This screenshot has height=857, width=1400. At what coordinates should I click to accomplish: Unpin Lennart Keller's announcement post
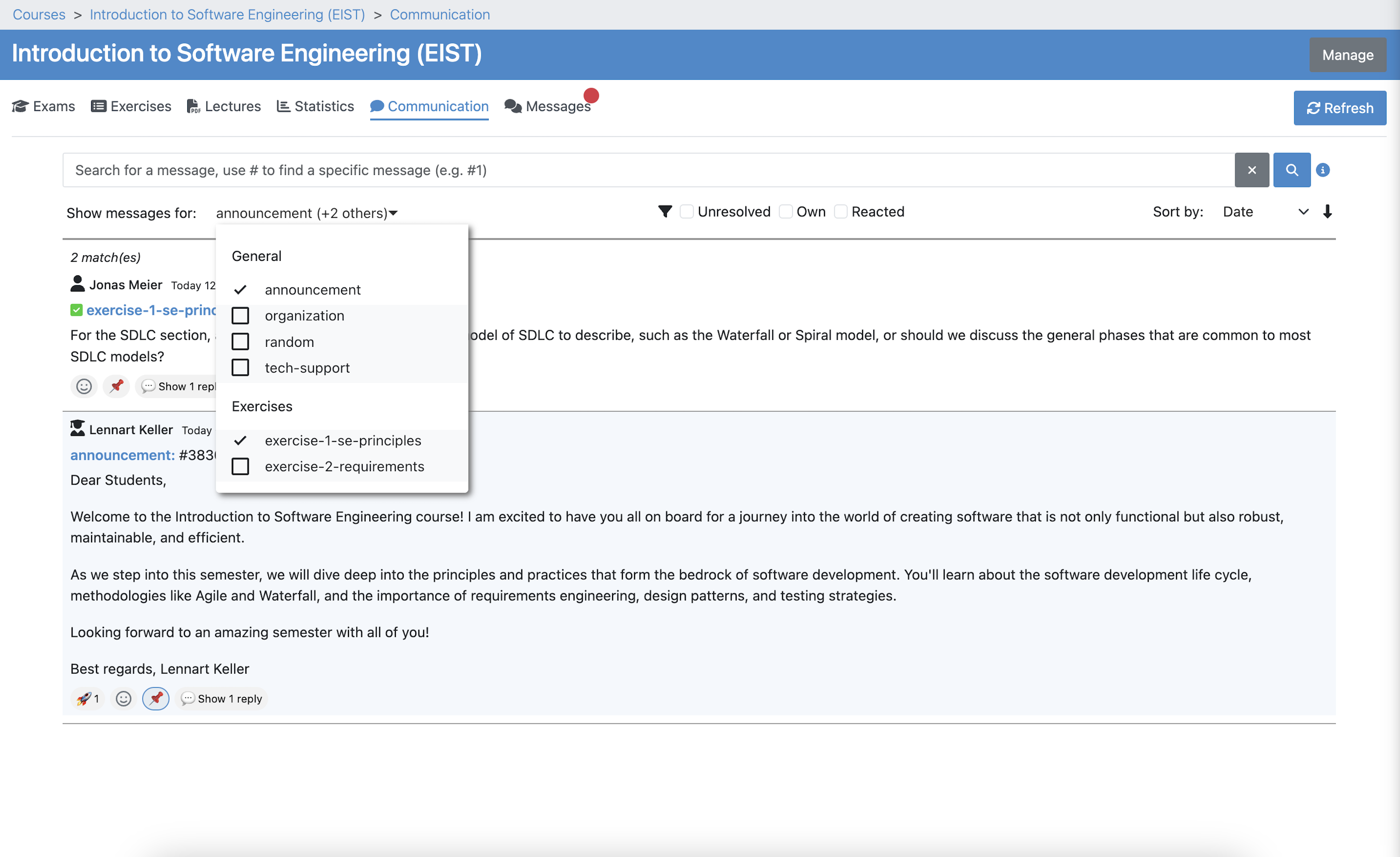[x=156, y=699]
